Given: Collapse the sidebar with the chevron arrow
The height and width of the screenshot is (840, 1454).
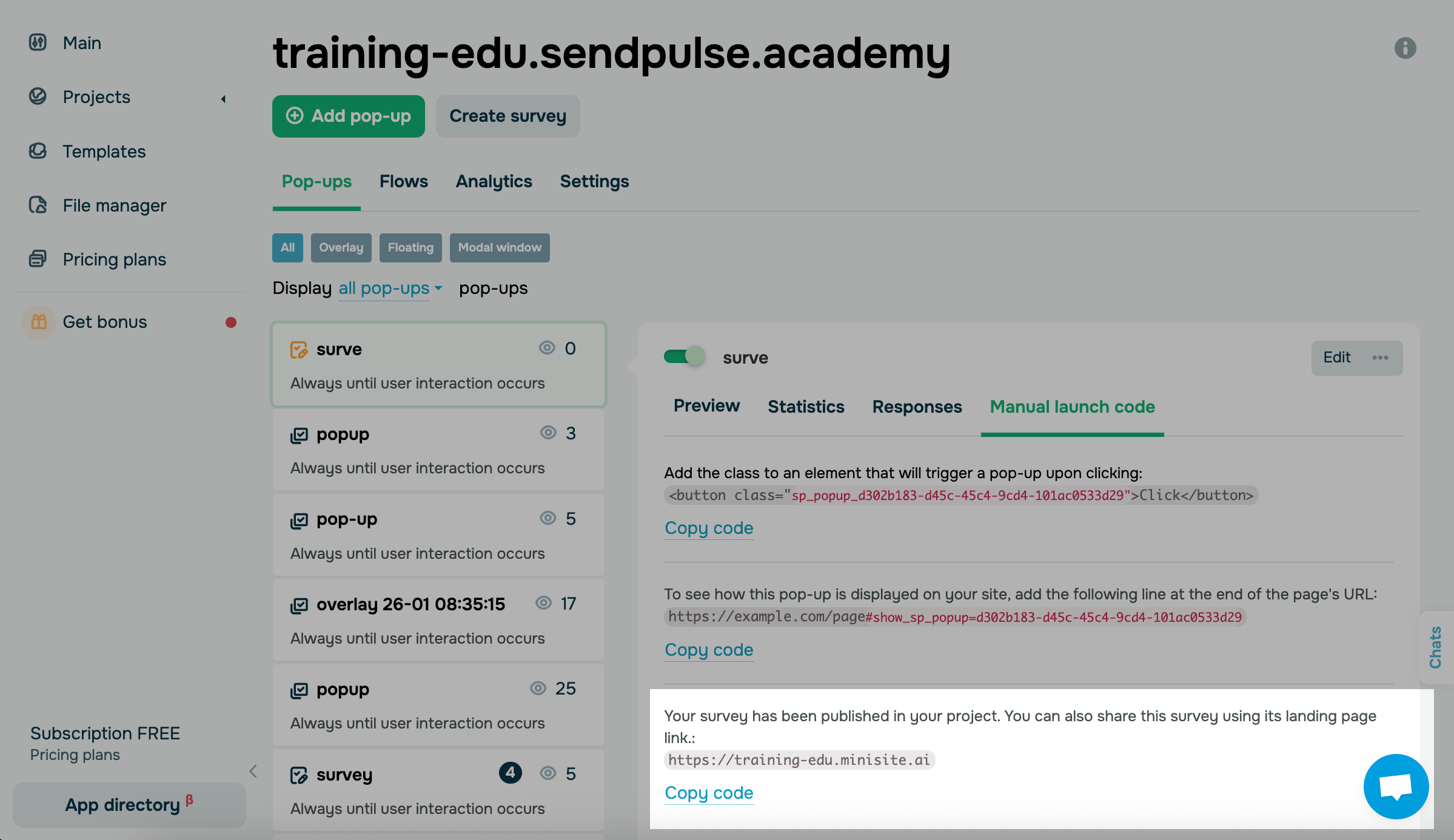Looking at the screenshot, I should point(253,771).
